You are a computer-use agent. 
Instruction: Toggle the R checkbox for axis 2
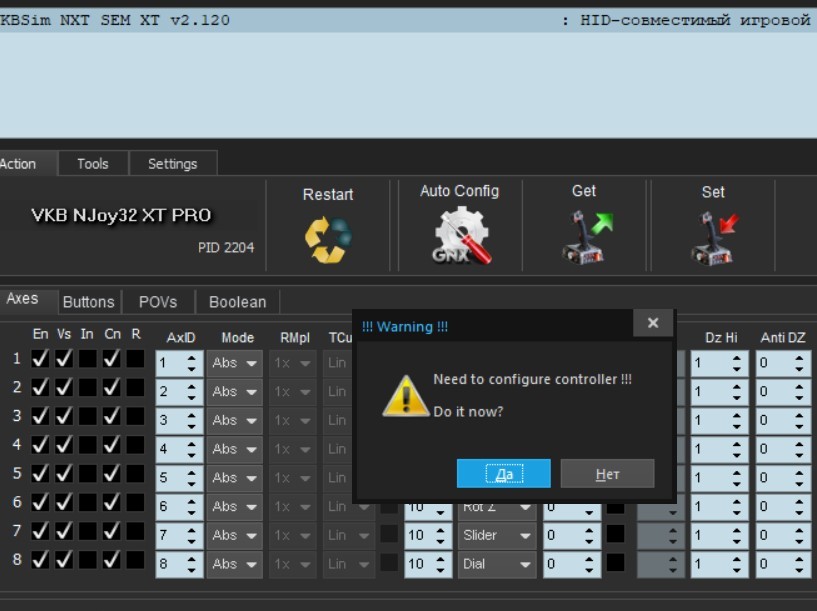[x=135, y=387]
